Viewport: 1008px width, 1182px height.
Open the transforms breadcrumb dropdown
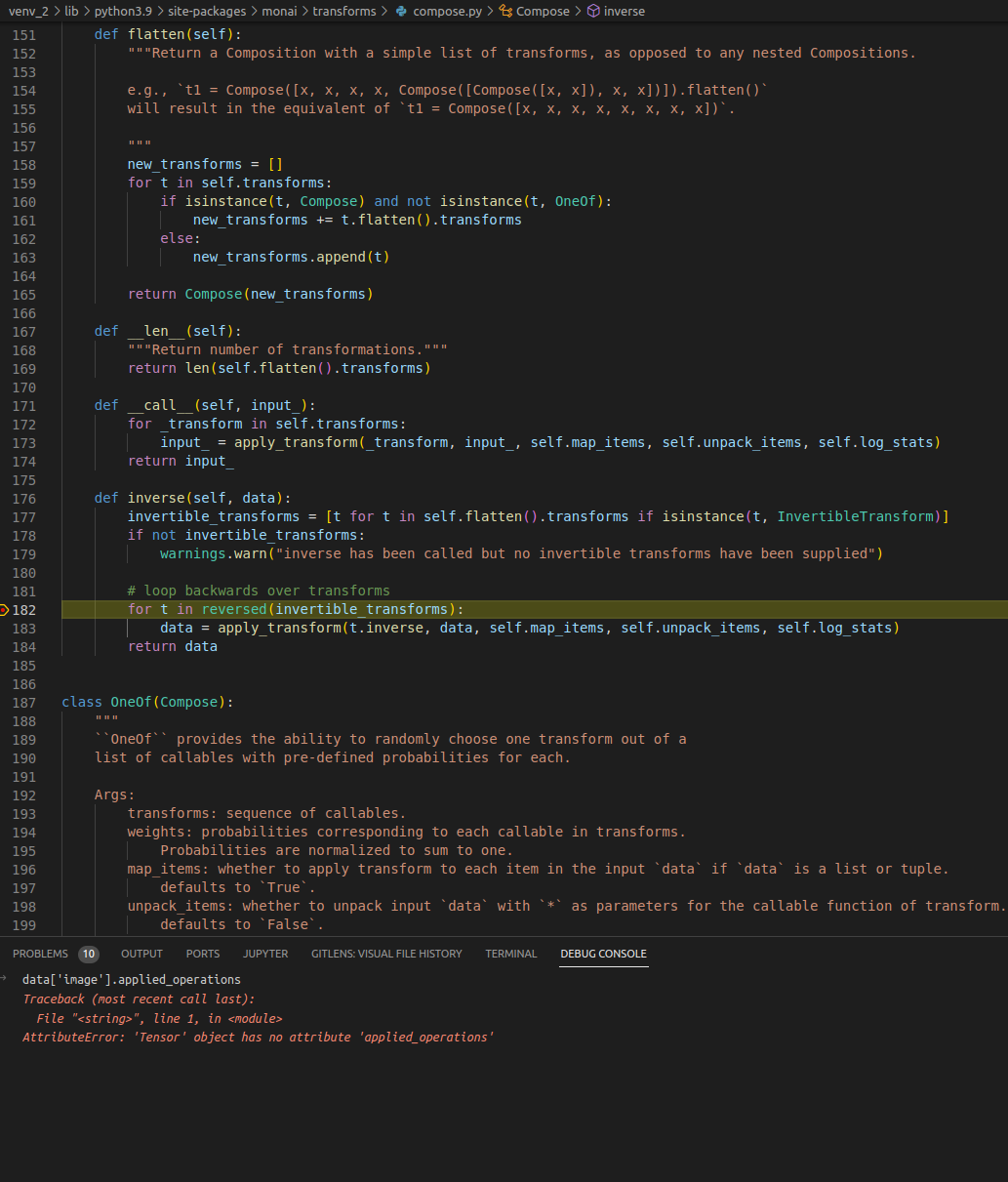point(344,12)
